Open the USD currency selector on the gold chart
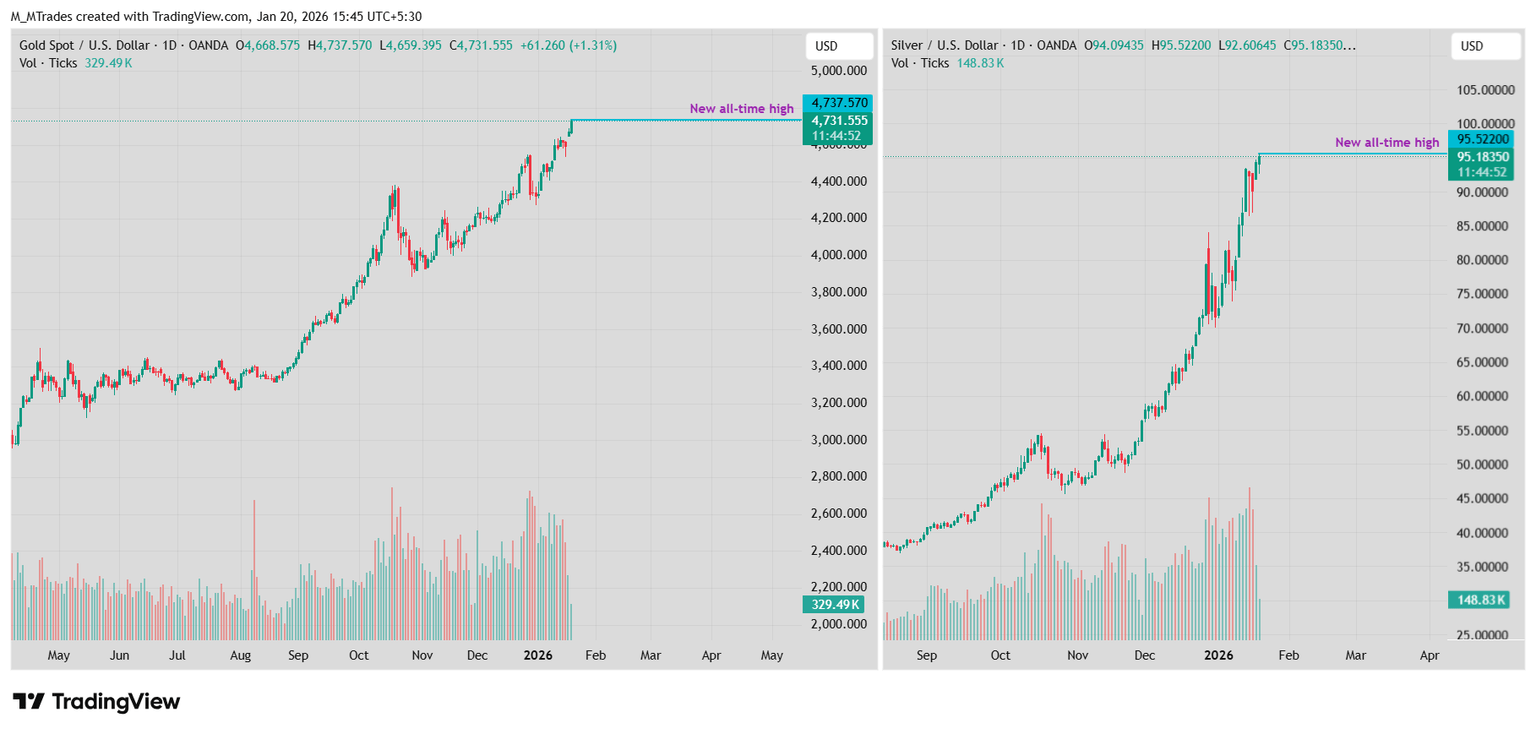 (x=826, y=46)
